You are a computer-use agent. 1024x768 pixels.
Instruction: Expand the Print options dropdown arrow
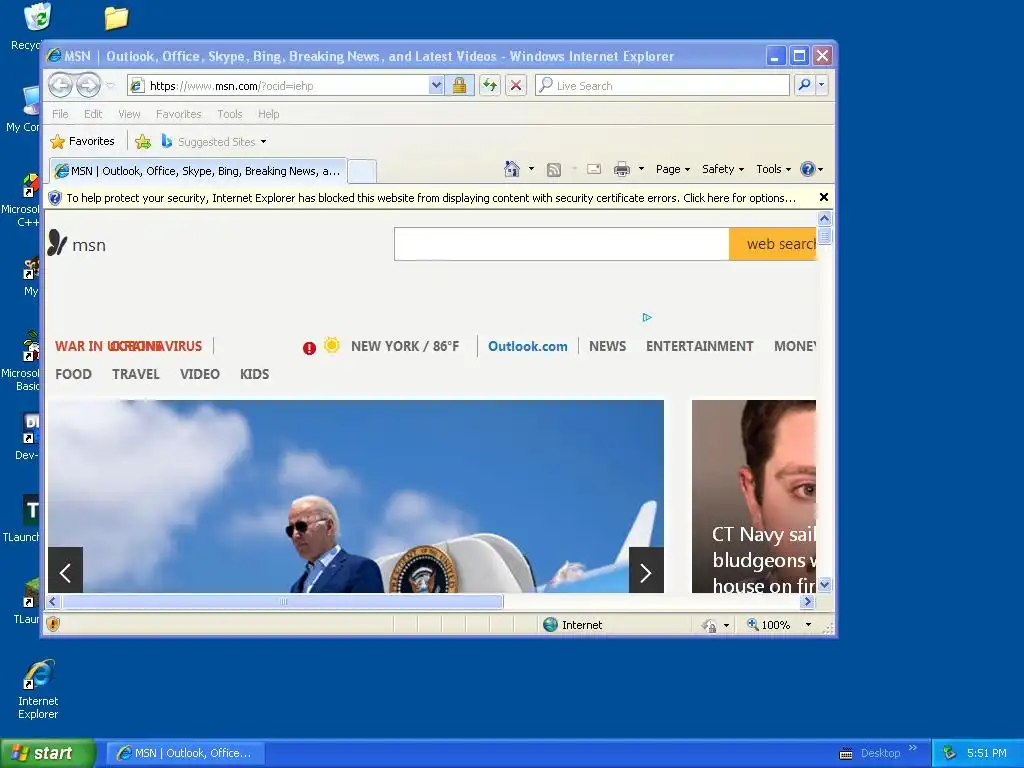tap(641, 169)
